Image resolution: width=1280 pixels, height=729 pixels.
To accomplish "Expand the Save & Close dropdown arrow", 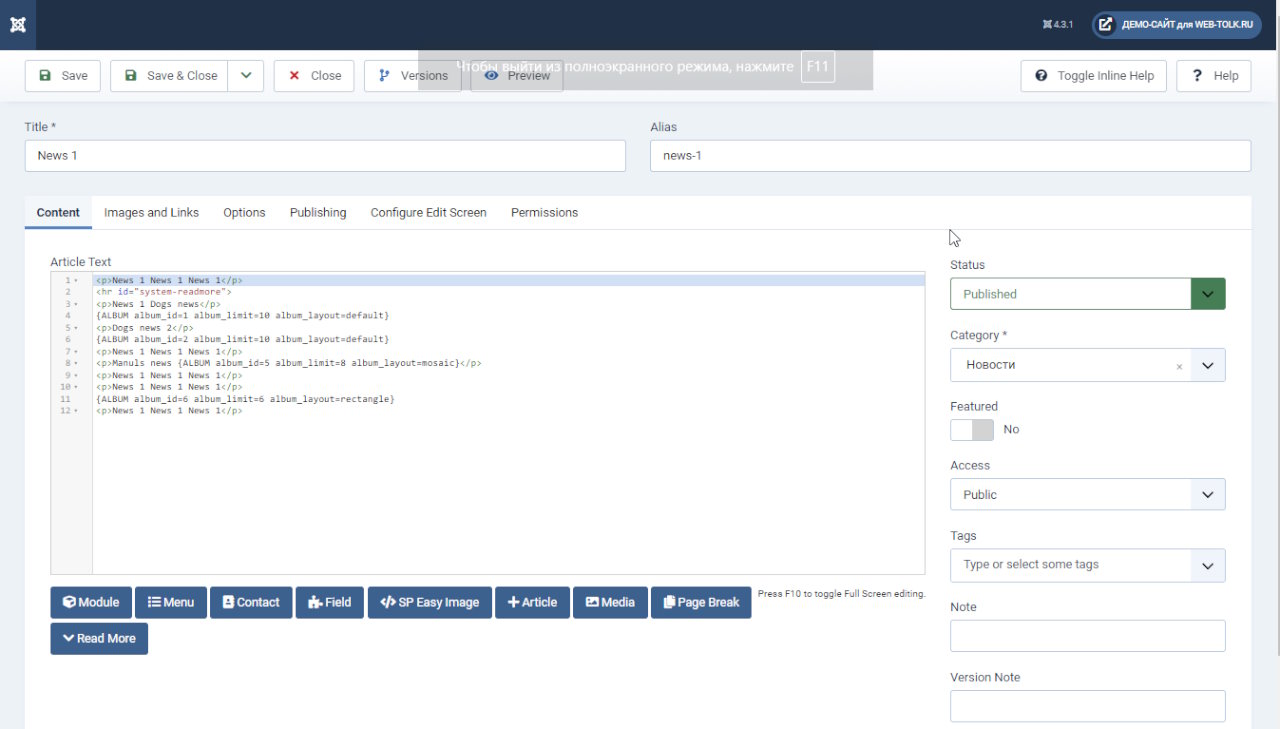I will pos(245,76).
